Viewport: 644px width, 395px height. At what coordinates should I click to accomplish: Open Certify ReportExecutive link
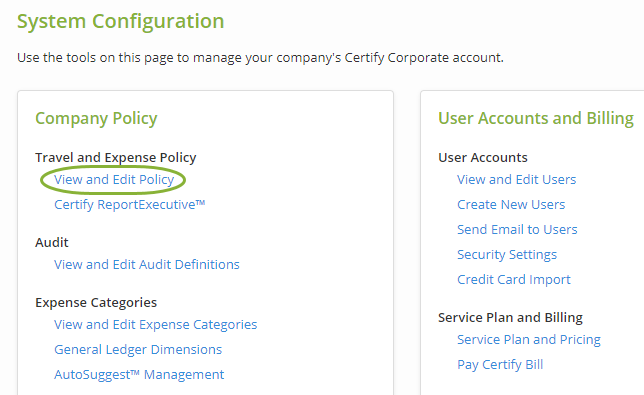(129, 204)
